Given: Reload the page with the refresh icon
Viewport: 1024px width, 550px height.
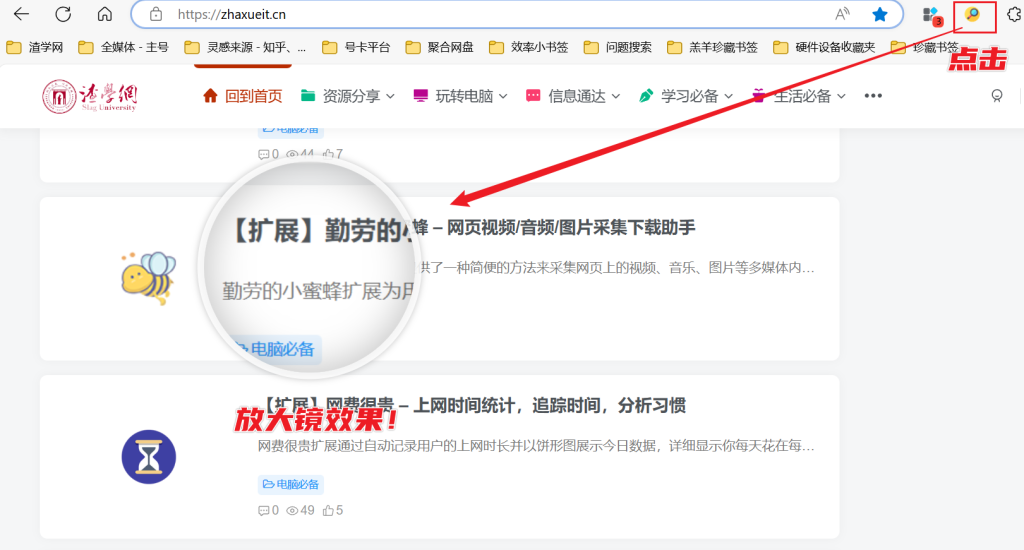Looking at the screenshot, I should (x=63, y=14).
